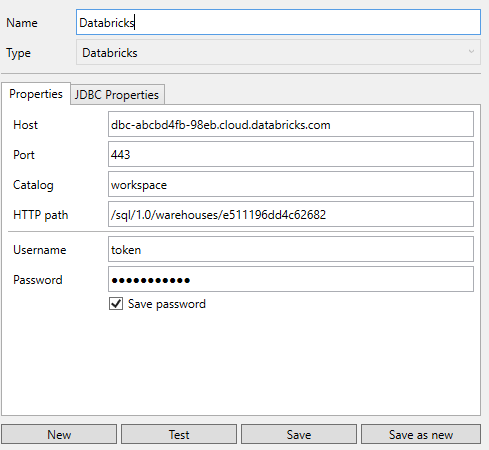Screen dimensions: 489x450
Task: Switch to the Properties tab
Action: [x=36, y=94]
